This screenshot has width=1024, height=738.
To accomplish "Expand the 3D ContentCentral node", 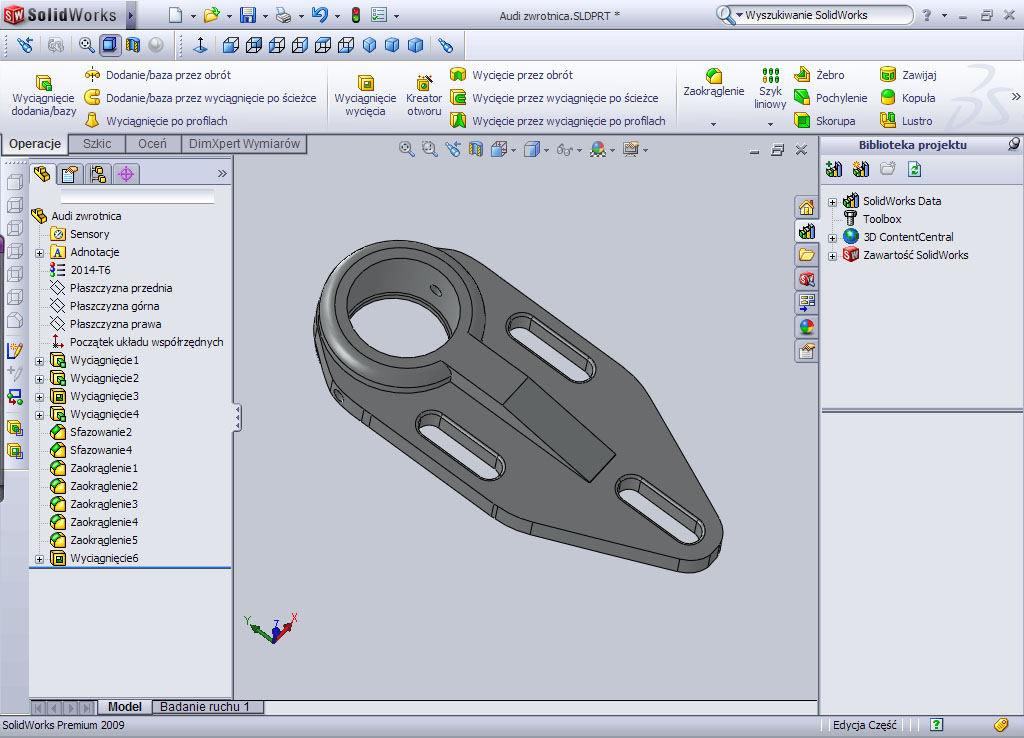I will [x=832, y=238].
